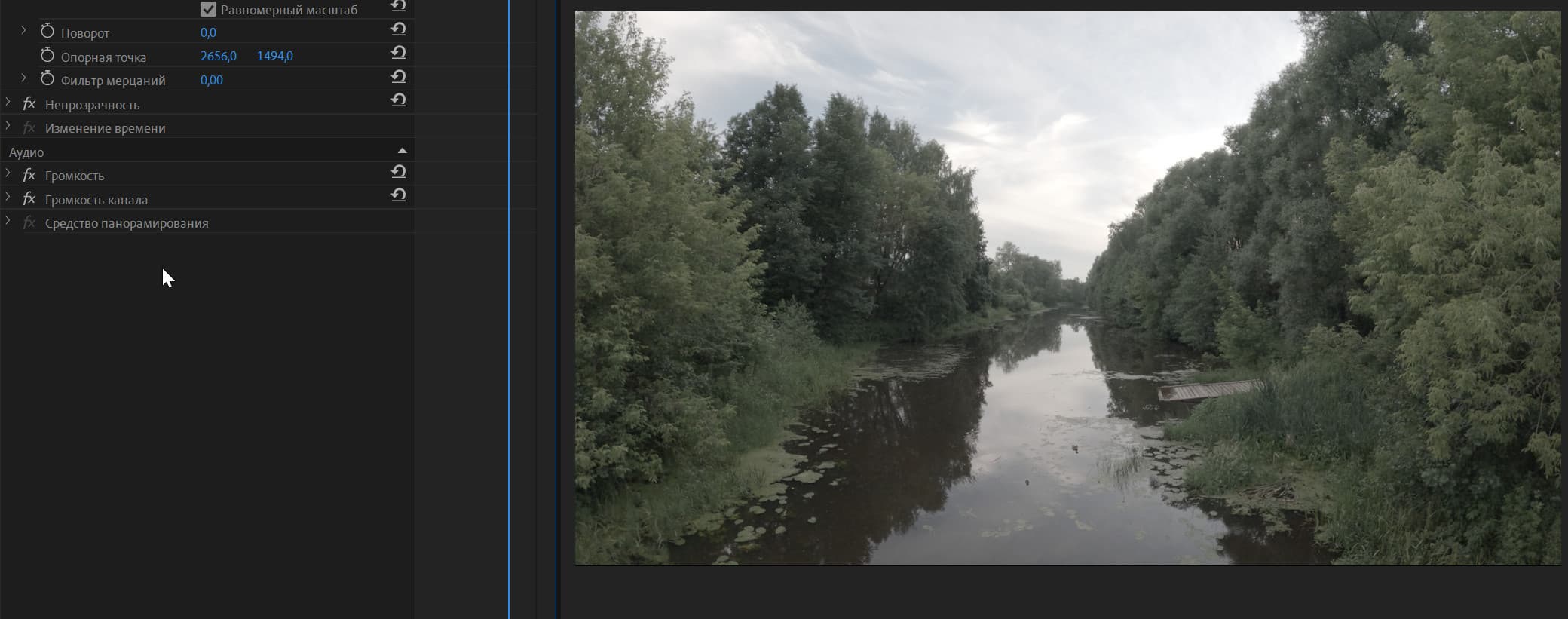Toggle the fx switch for Непрозрачность
Viewport: 1568px width, 619px height.
point(29,104)
